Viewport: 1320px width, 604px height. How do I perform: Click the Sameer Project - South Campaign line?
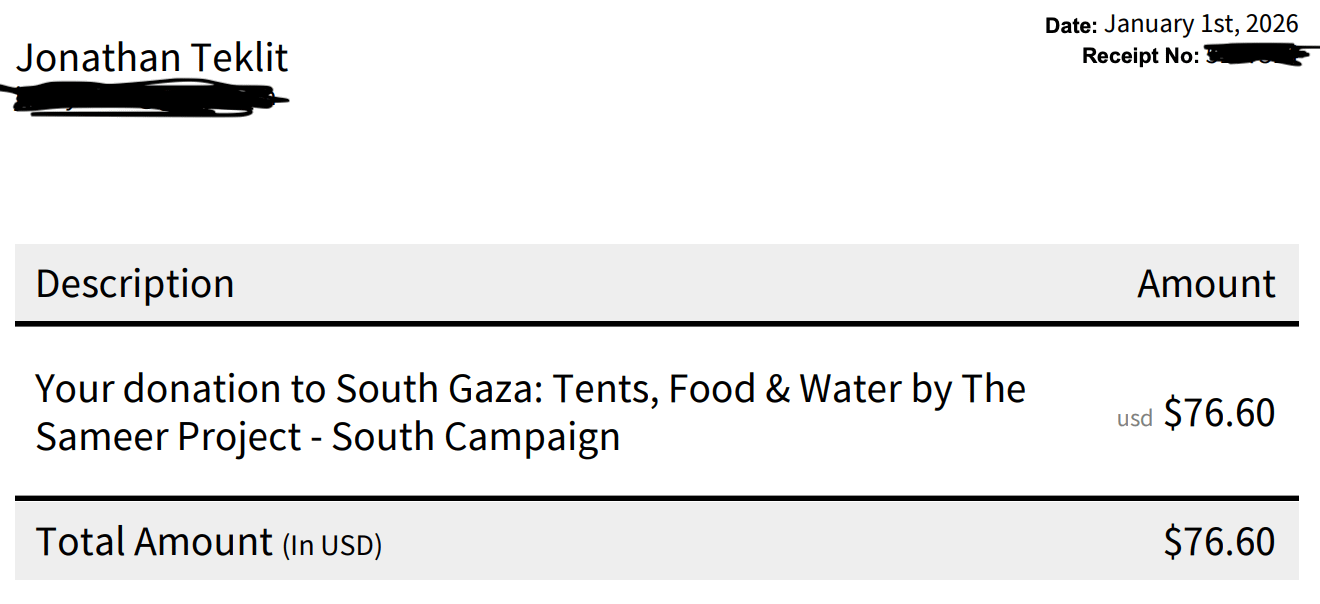click(x=328, y=437)
